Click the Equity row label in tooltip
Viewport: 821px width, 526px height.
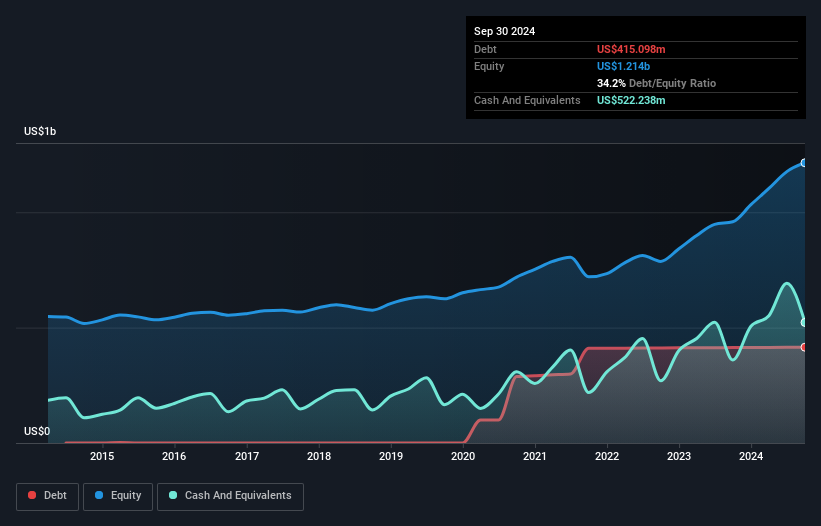[489, 66]
